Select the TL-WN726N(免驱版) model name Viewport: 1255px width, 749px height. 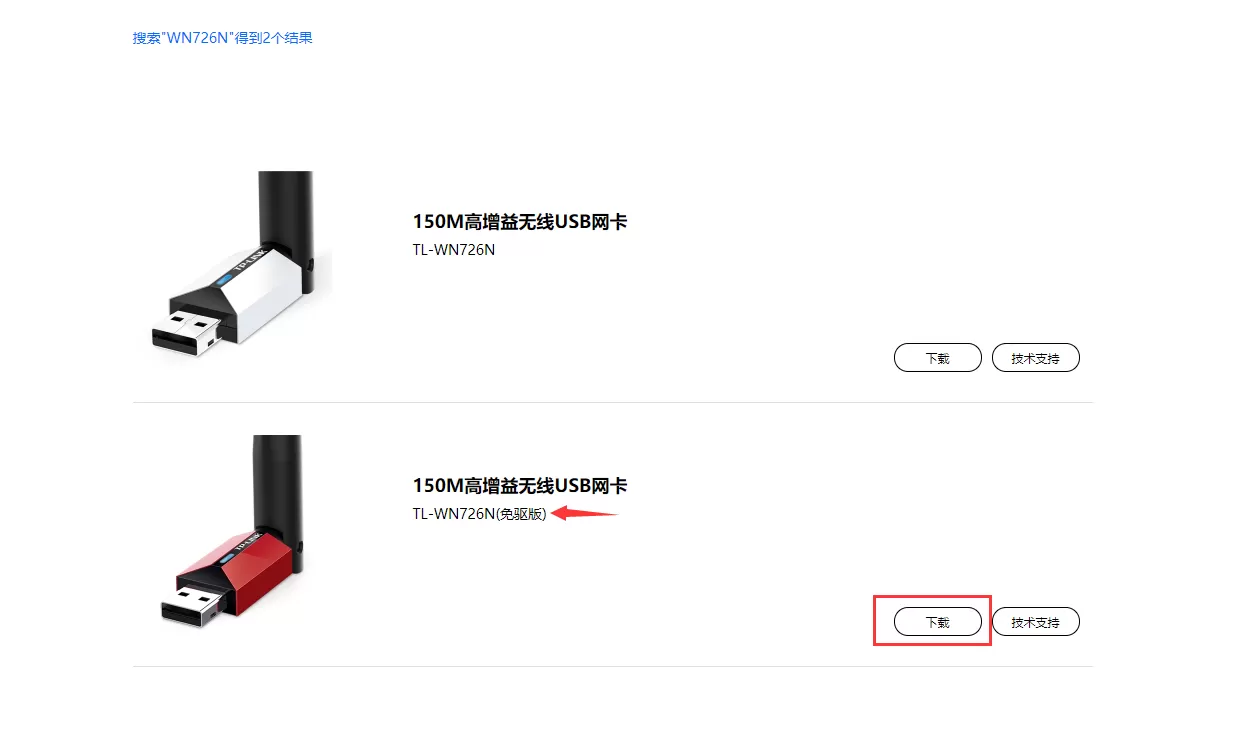tap(480, 514)
